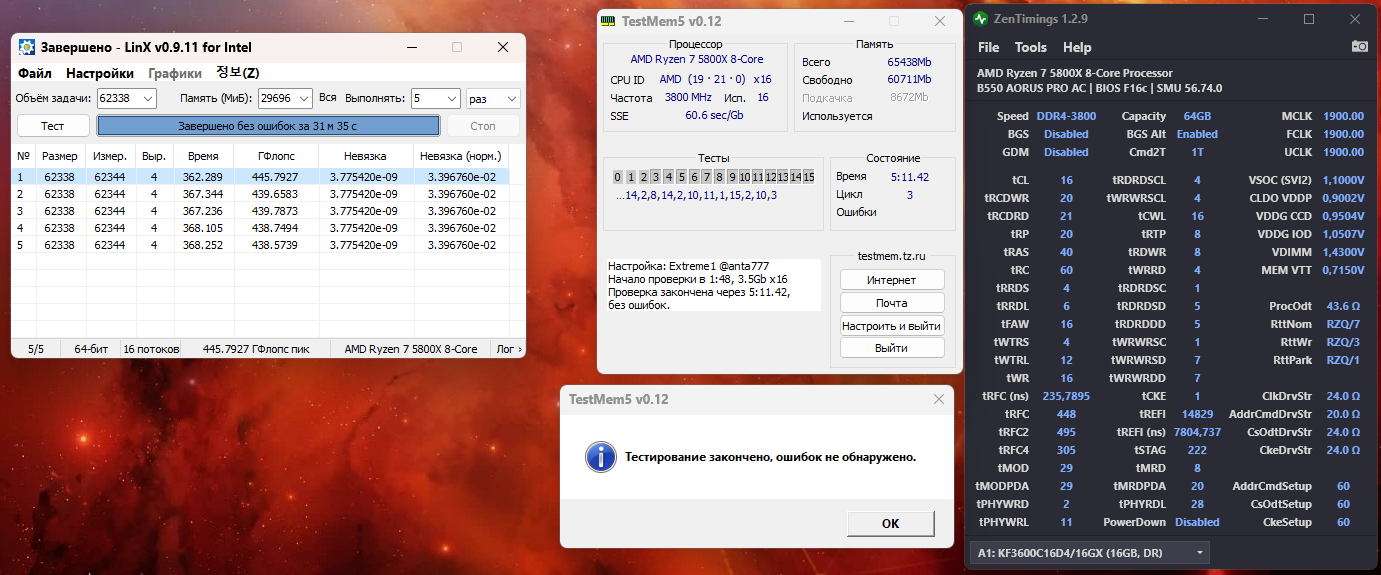Viewport: 1381px width, 575px height.
Task: Open the File menu in ZenTimings
Action: (x=988, y=47)
